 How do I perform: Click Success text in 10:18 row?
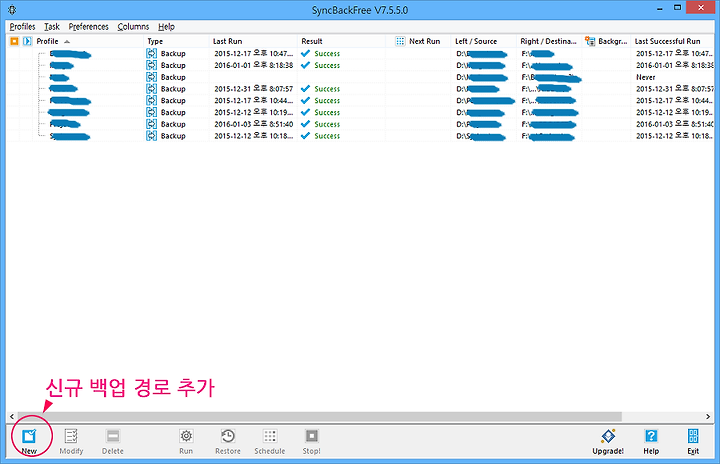click(x=327, y=136)
